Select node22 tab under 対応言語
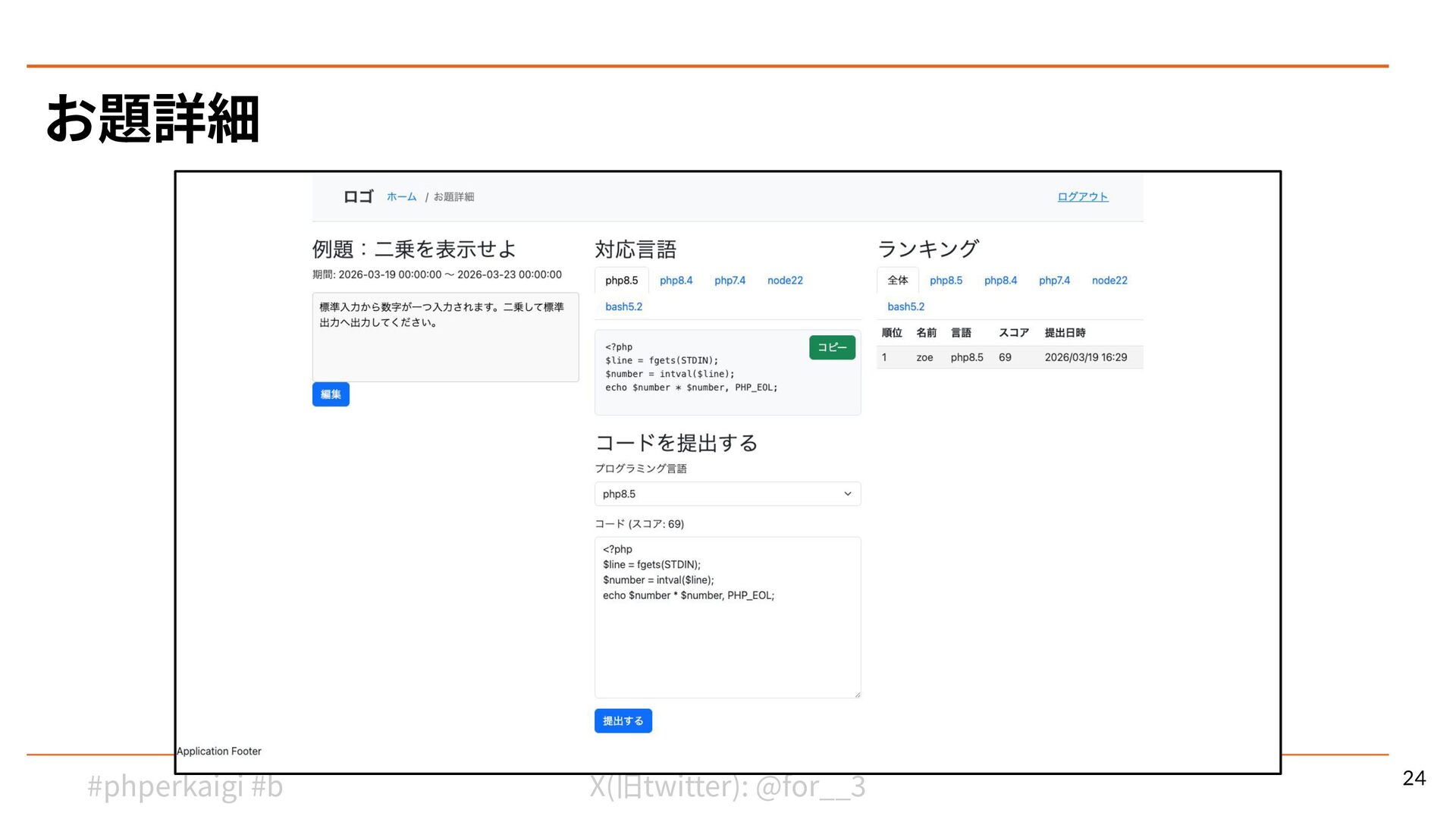This screenshot has width=1456, height=819. tap(784, 281)
